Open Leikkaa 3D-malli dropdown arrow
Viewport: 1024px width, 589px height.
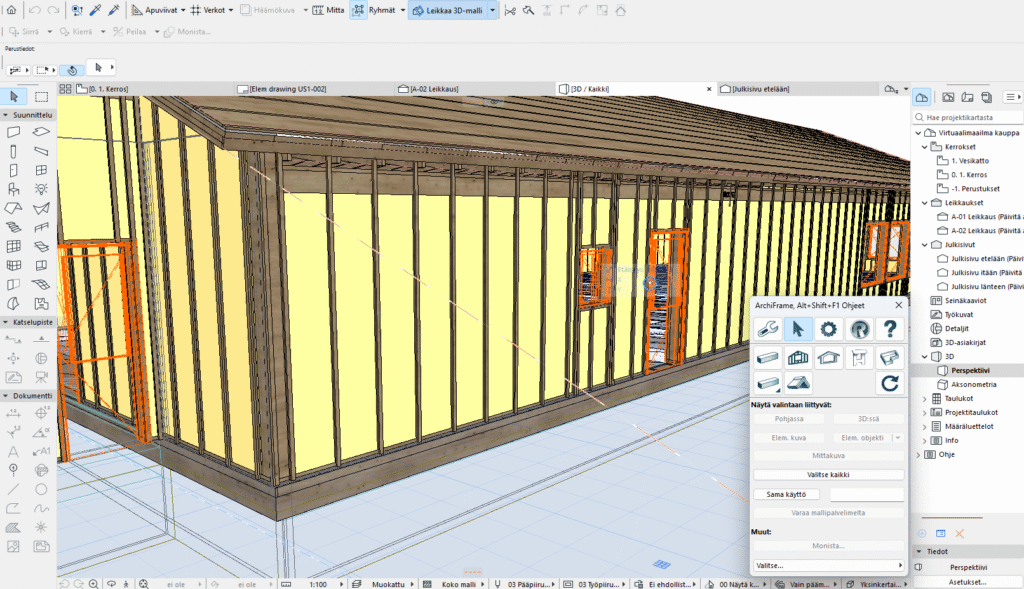pos(492,10)
